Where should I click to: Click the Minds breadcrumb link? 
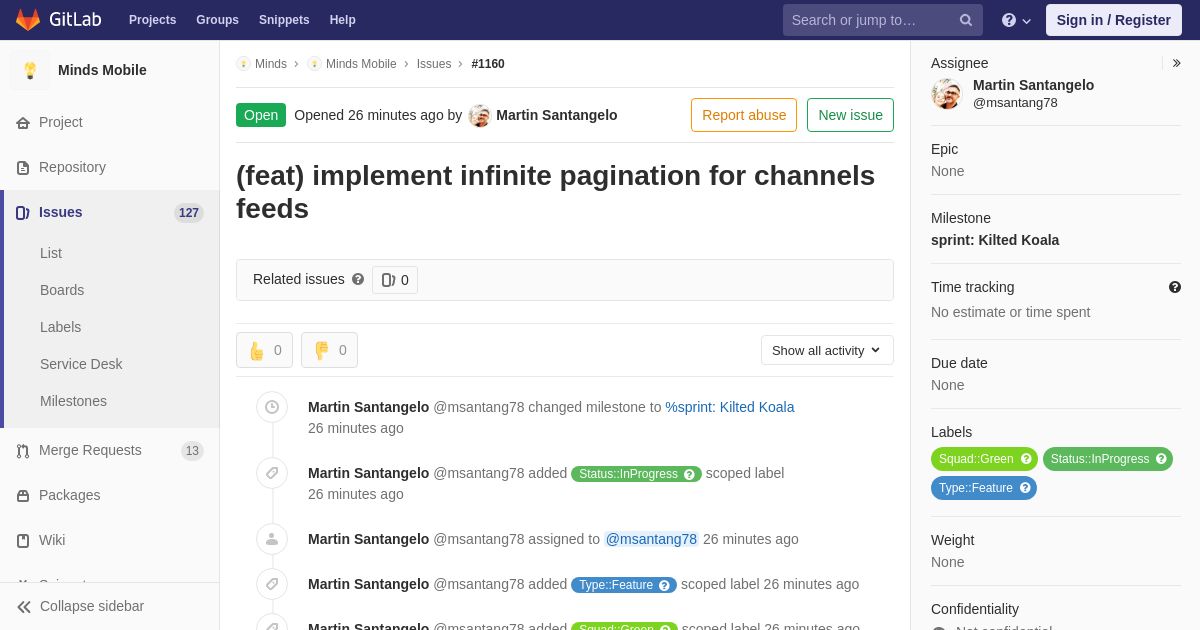pos(271,64)
